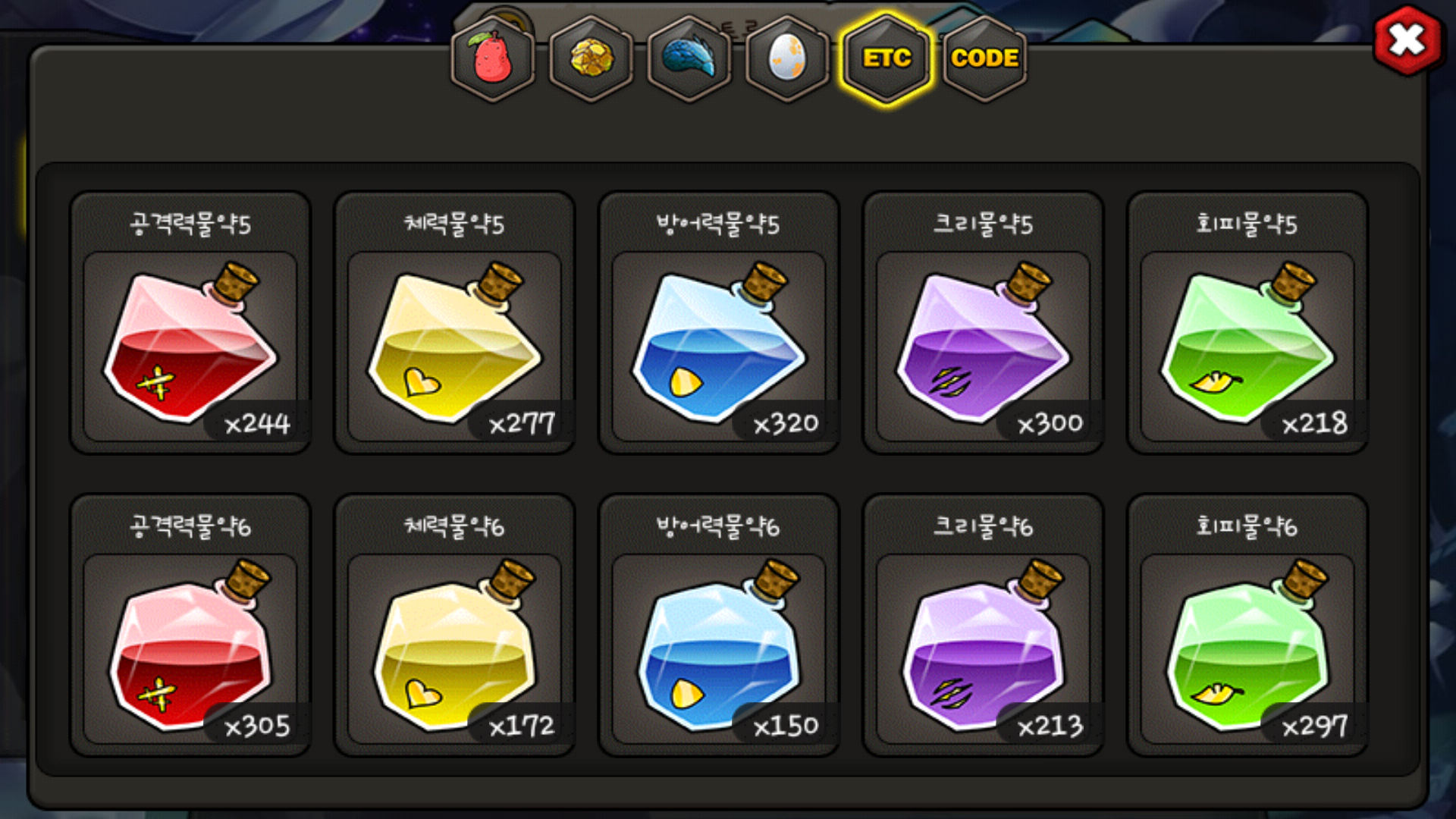The image size is (1456, 819).
Task: Open the CODE tab
Action: coord(984,58)
